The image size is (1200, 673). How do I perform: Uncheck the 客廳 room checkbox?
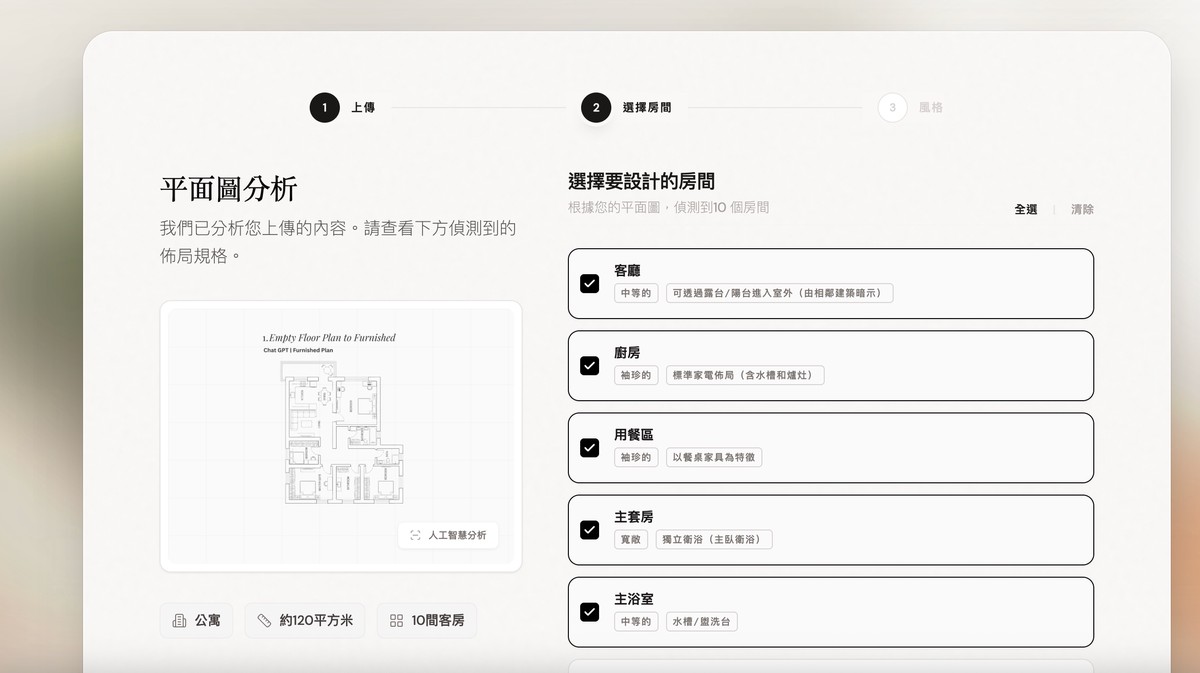click(590, 283)
